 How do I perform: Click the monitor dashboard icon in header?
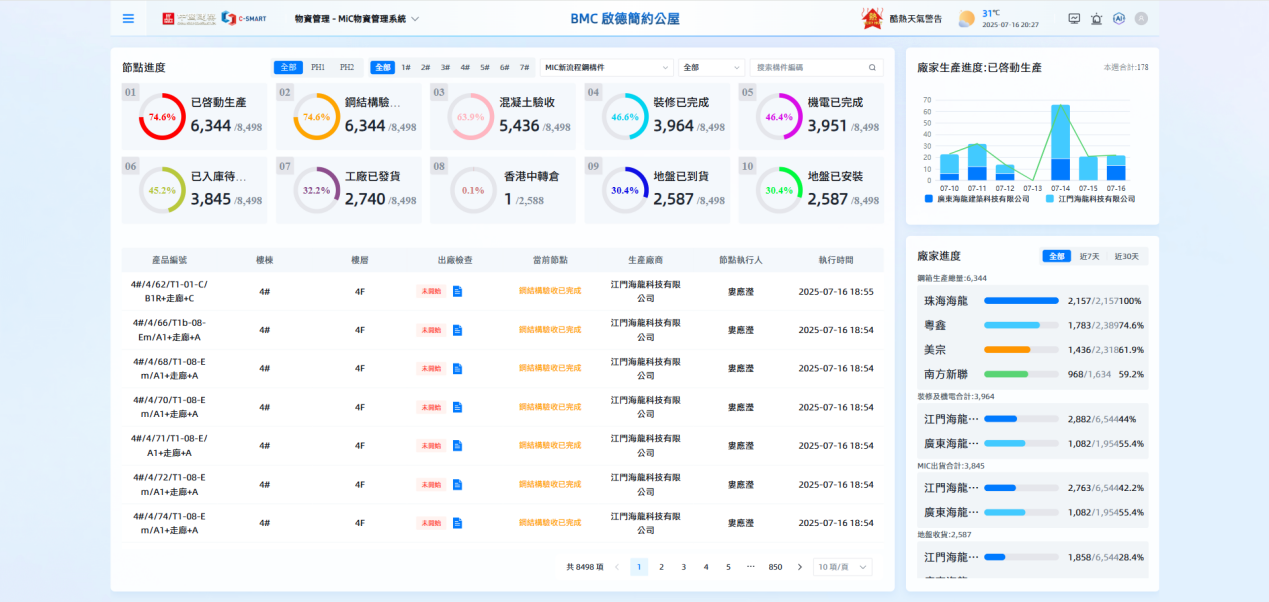pyautogui.click(x=1074, y=18)
